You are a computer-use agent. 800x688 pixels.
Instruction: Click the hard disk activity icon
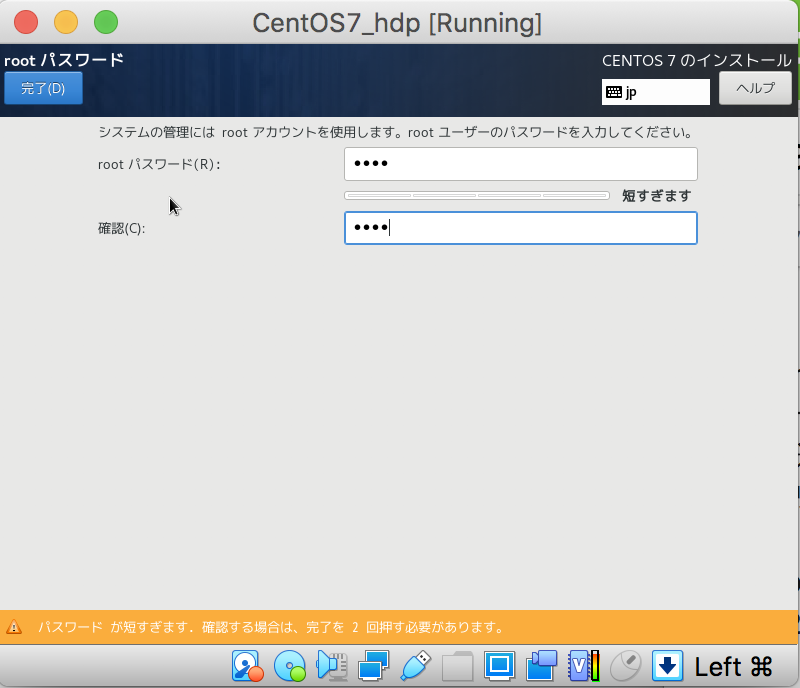pos(245,665)
